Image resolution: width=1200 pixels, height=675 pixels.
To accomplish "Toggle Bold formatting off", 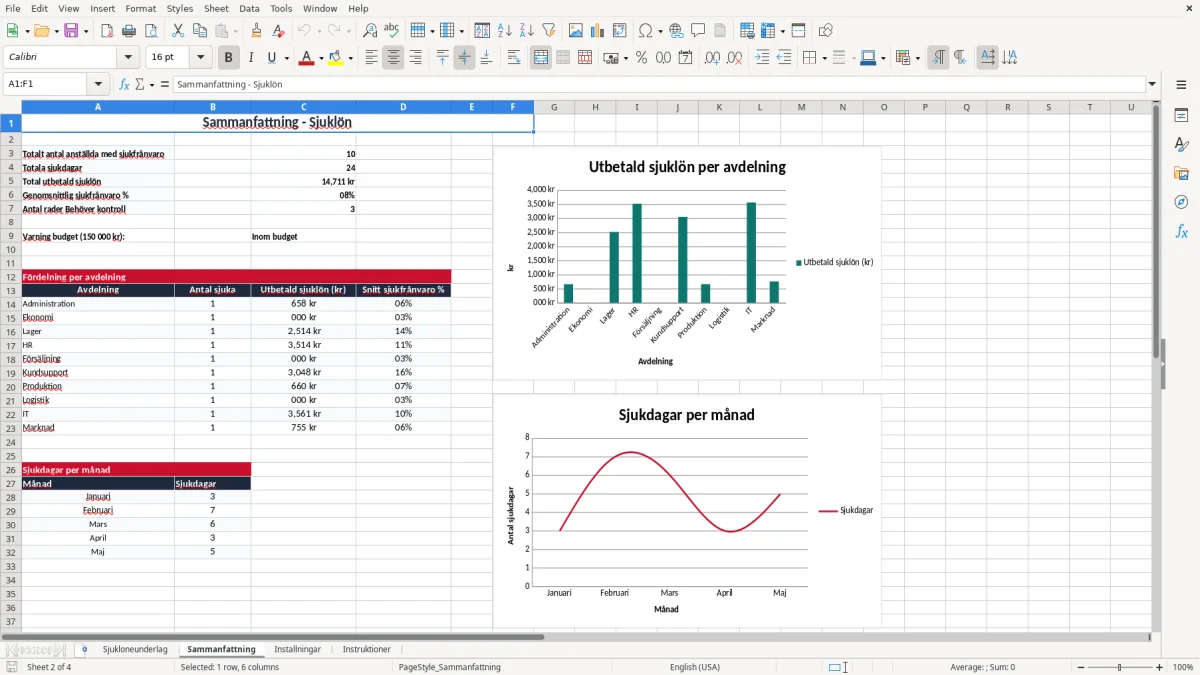I will [229, 58].
